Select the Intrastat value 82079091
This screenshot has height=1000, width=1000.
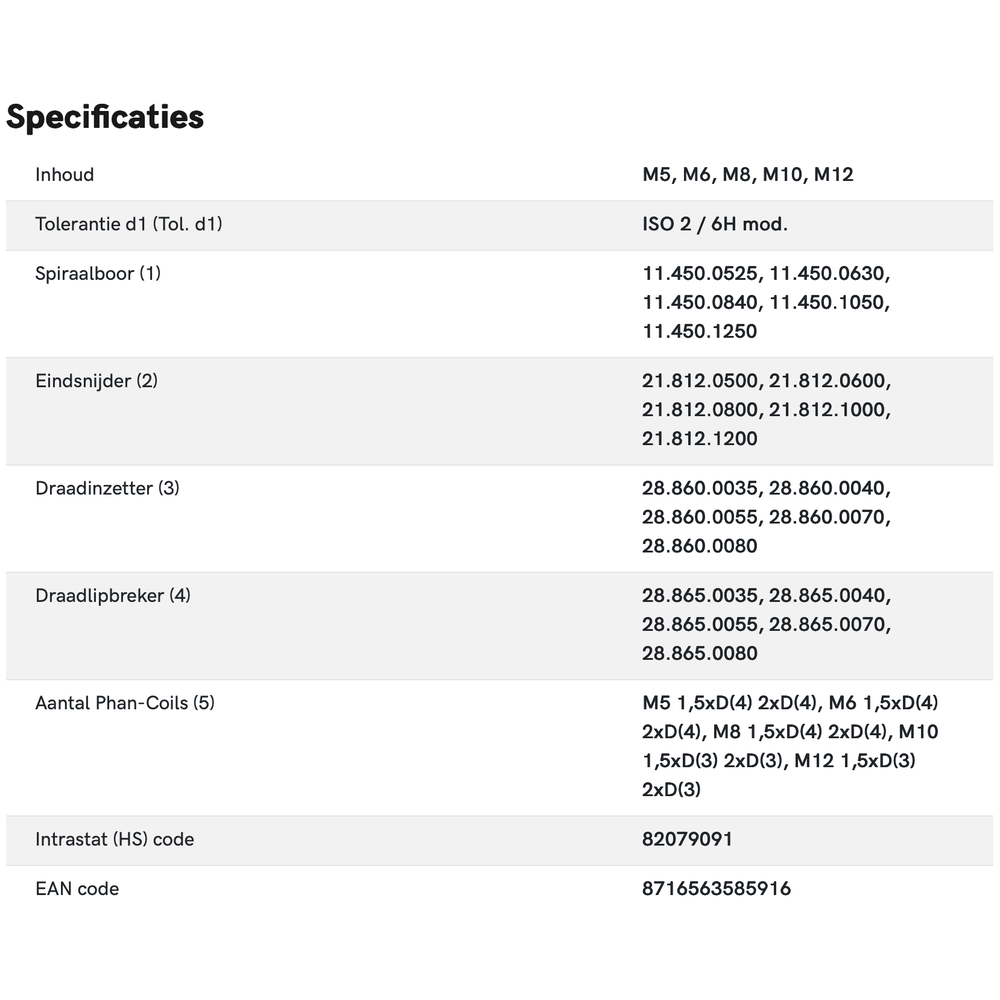click(687, 839)
